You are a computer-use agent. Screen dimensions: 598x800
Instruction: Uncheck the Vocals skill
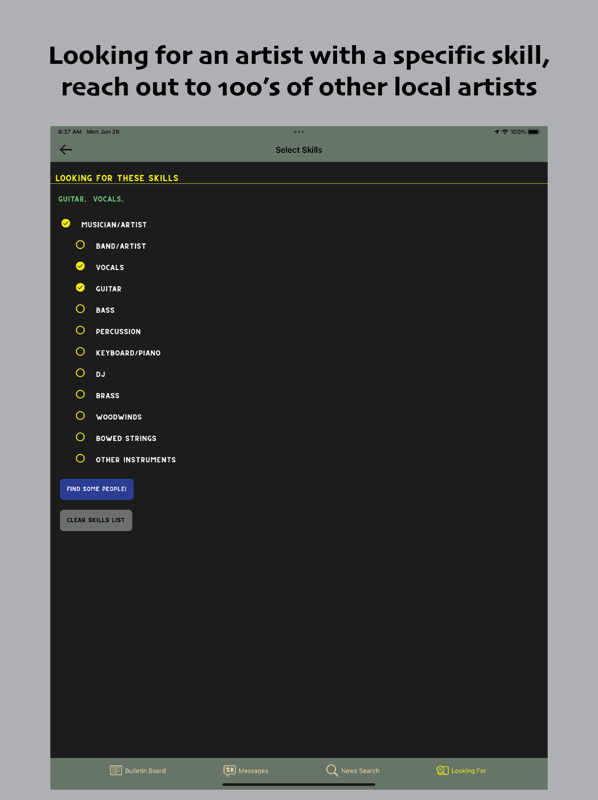point(80,266)
